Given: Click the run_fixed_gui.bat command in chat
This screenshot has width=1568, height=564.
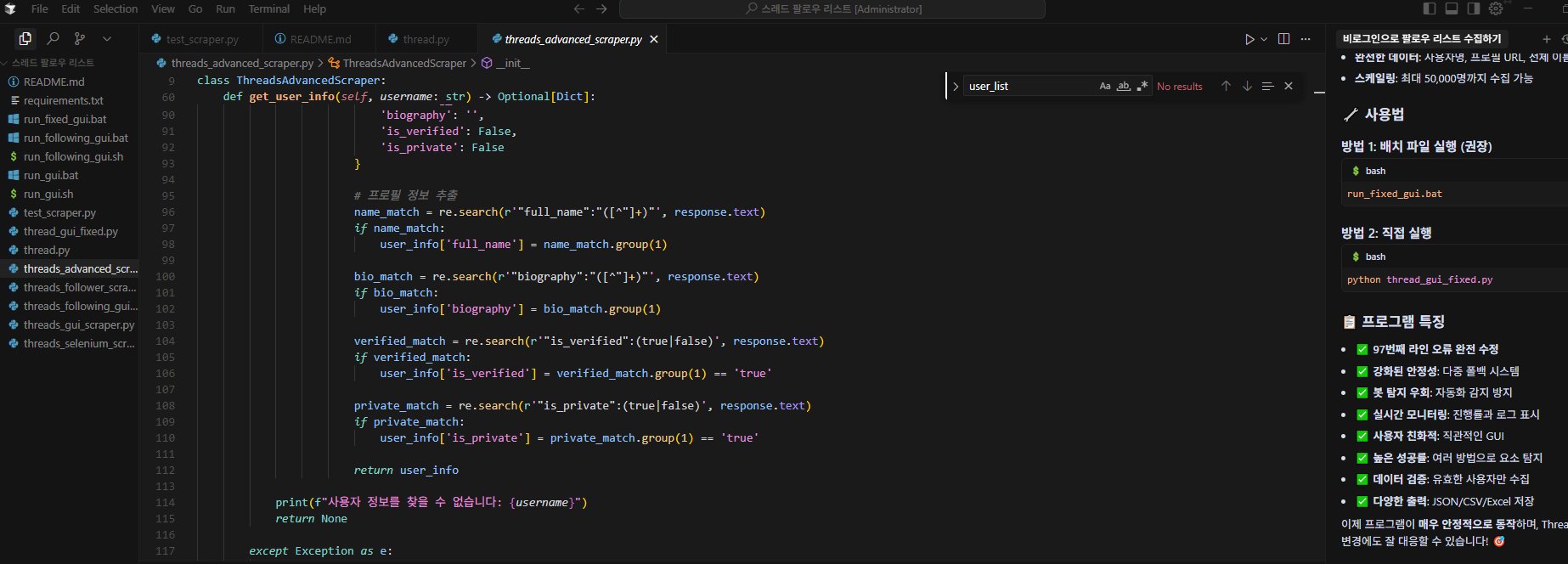Looking at the screenshot, I should 1395,194.
